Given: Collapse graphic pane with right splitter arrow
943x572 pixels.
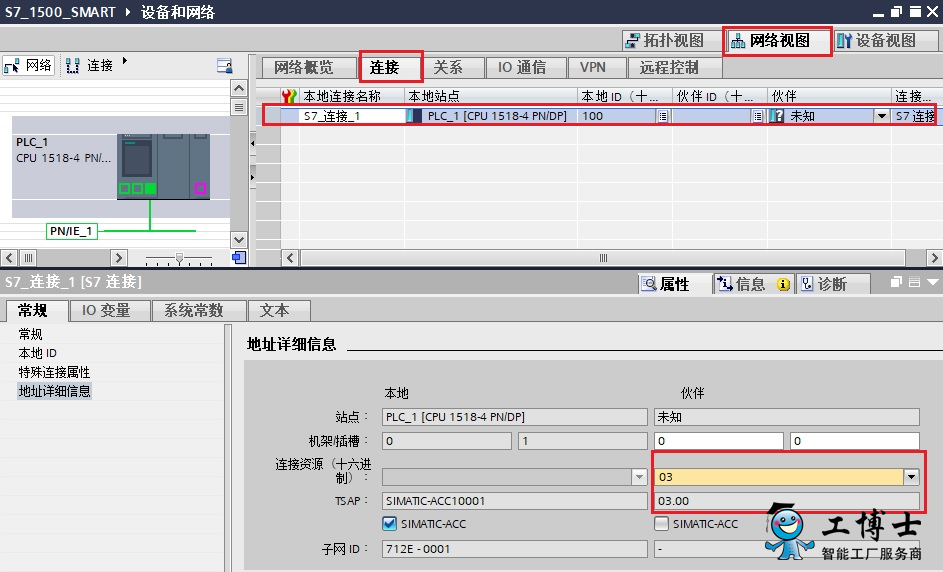Looking at the screenshot, I should pyautogui.click(x=253, y=177).
